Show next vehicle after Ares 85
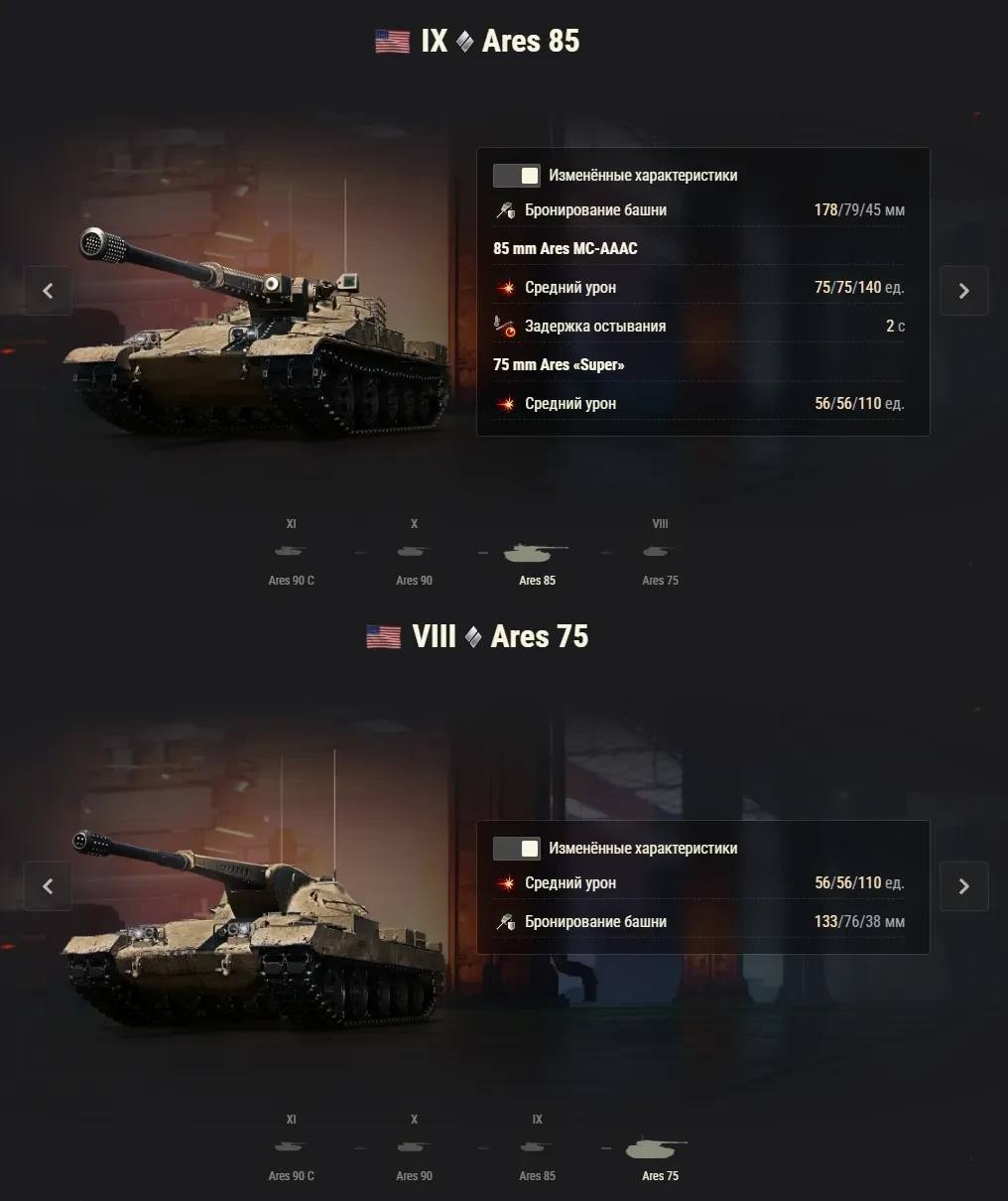 coord(963,291)
